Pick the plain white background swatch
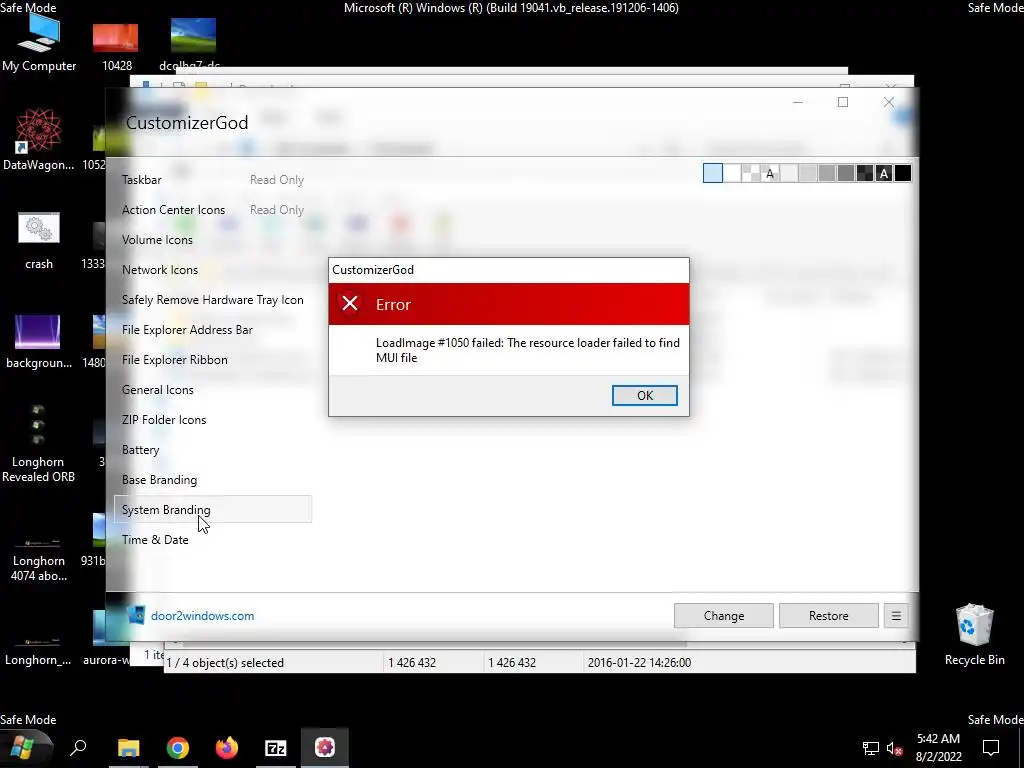1024x768 pixels. [x=732, y=173]
